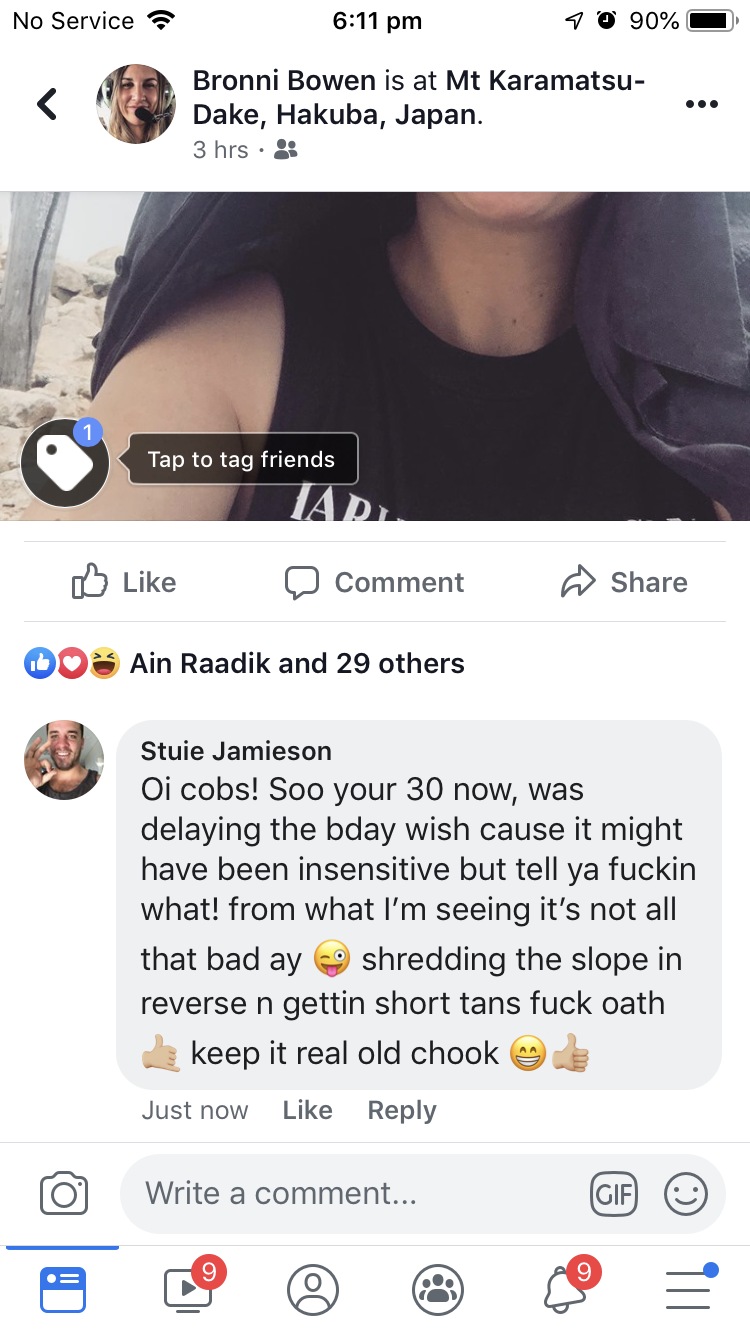Open the three-dot post options menu
The image size is (750, 1334).
pyautogui.click(x=702, y=104)
